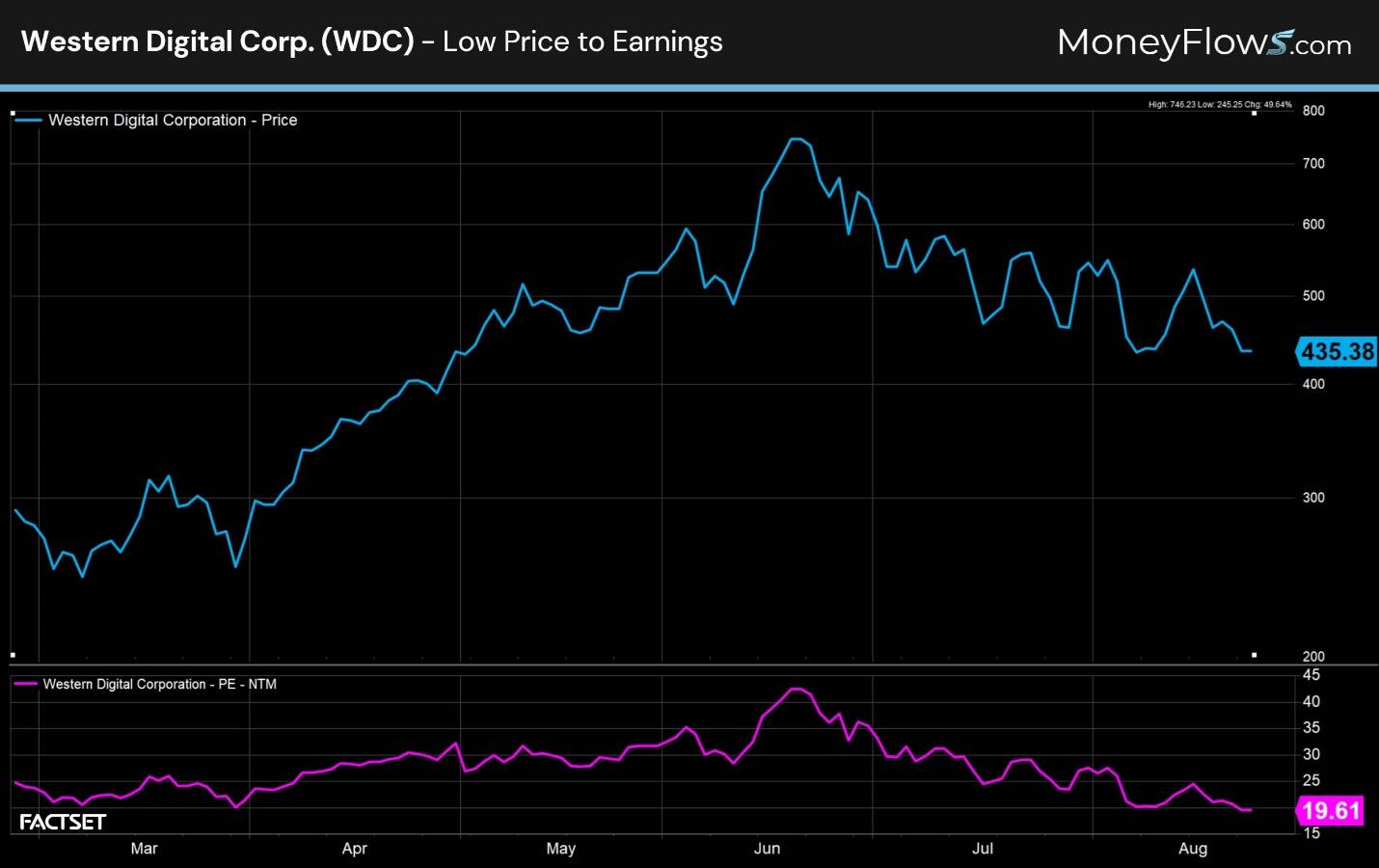Click the Jul month label on the time axis

point(983,849)
